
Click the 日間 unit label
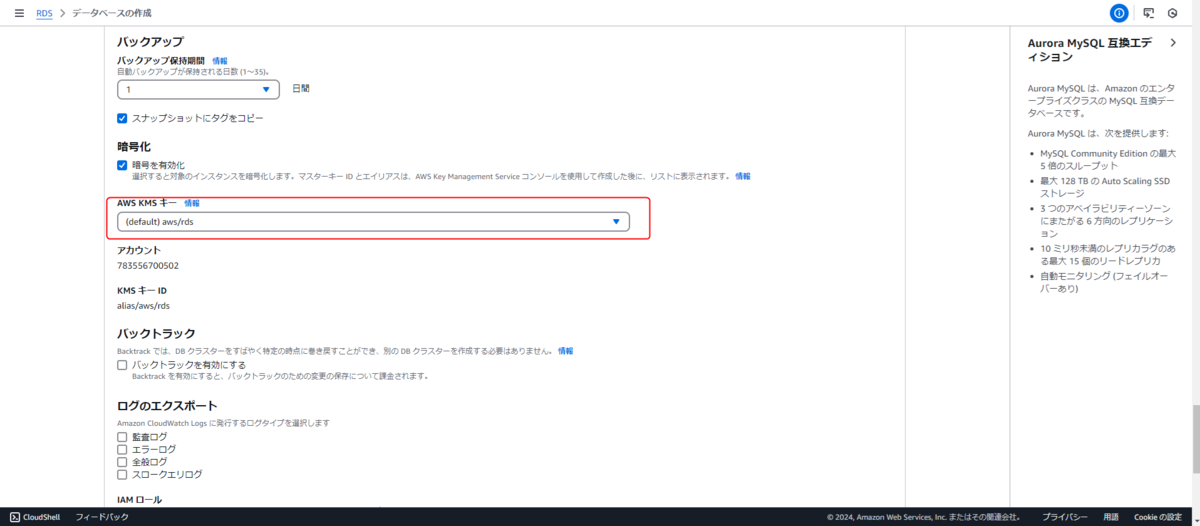pos(301,88)
